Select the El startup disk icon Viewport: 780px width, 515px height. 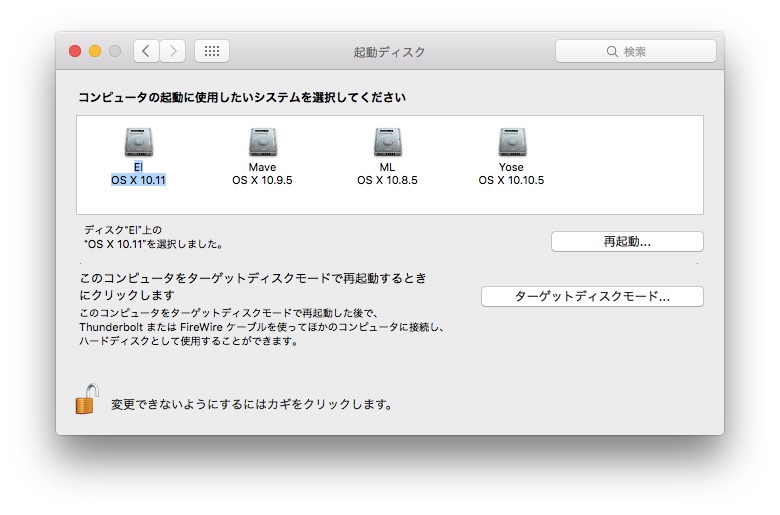[x=138, y=142]
